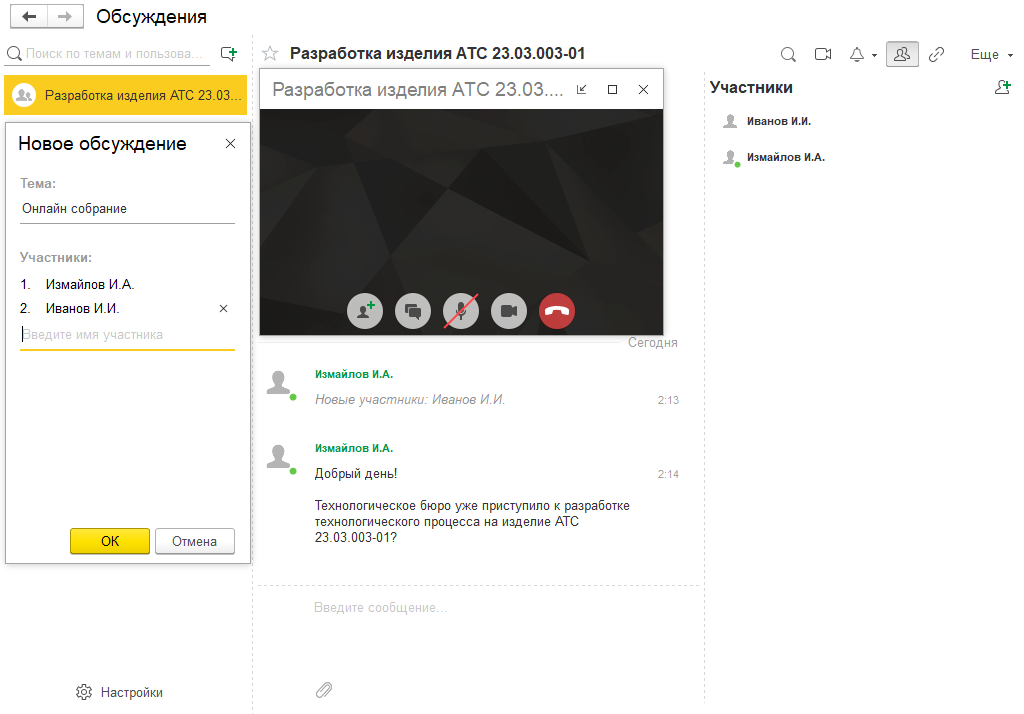Remove Иванов И.И. from participants list

(223, 309)
